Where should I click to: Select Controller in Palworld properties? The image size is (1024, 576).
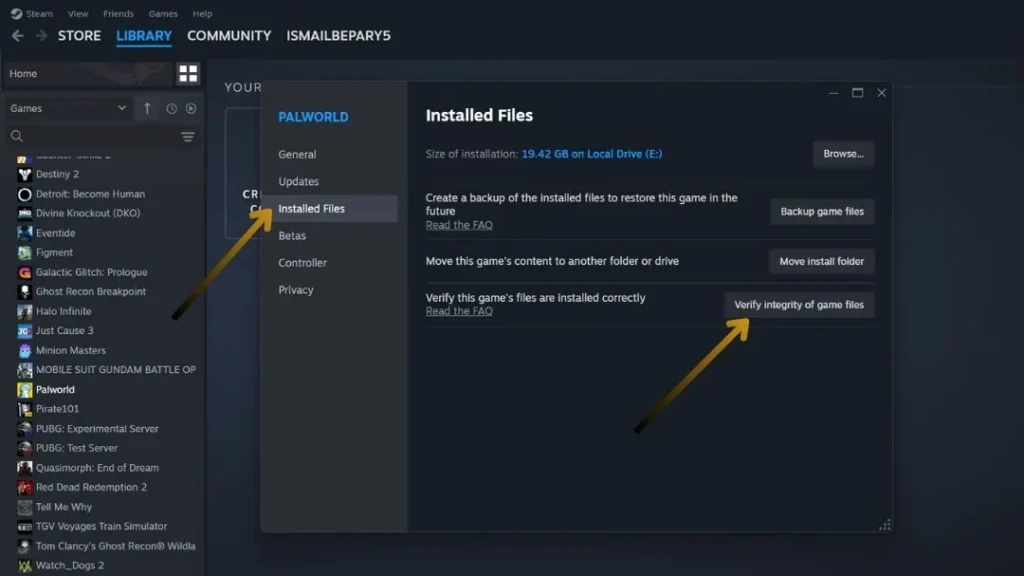coord(302,263)
